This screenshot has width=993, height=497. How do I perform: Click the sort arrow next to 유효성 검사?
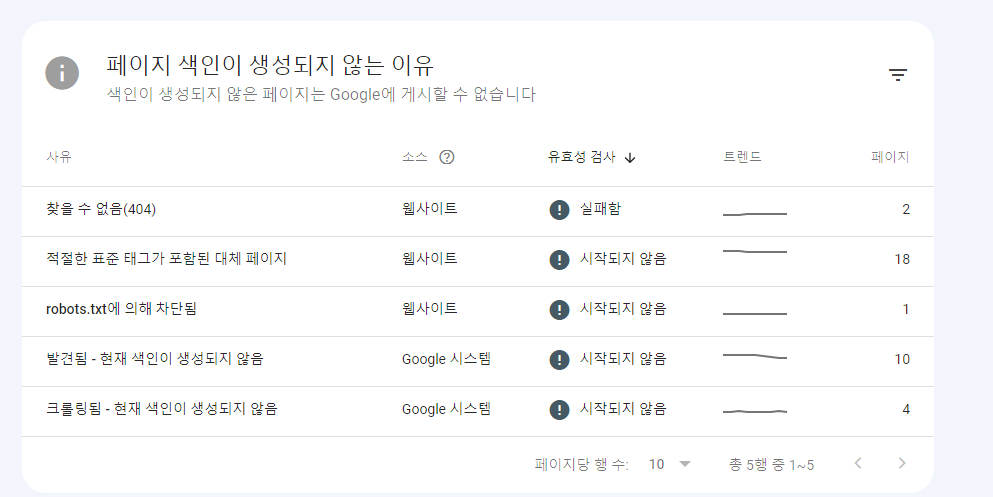point(629,158)
